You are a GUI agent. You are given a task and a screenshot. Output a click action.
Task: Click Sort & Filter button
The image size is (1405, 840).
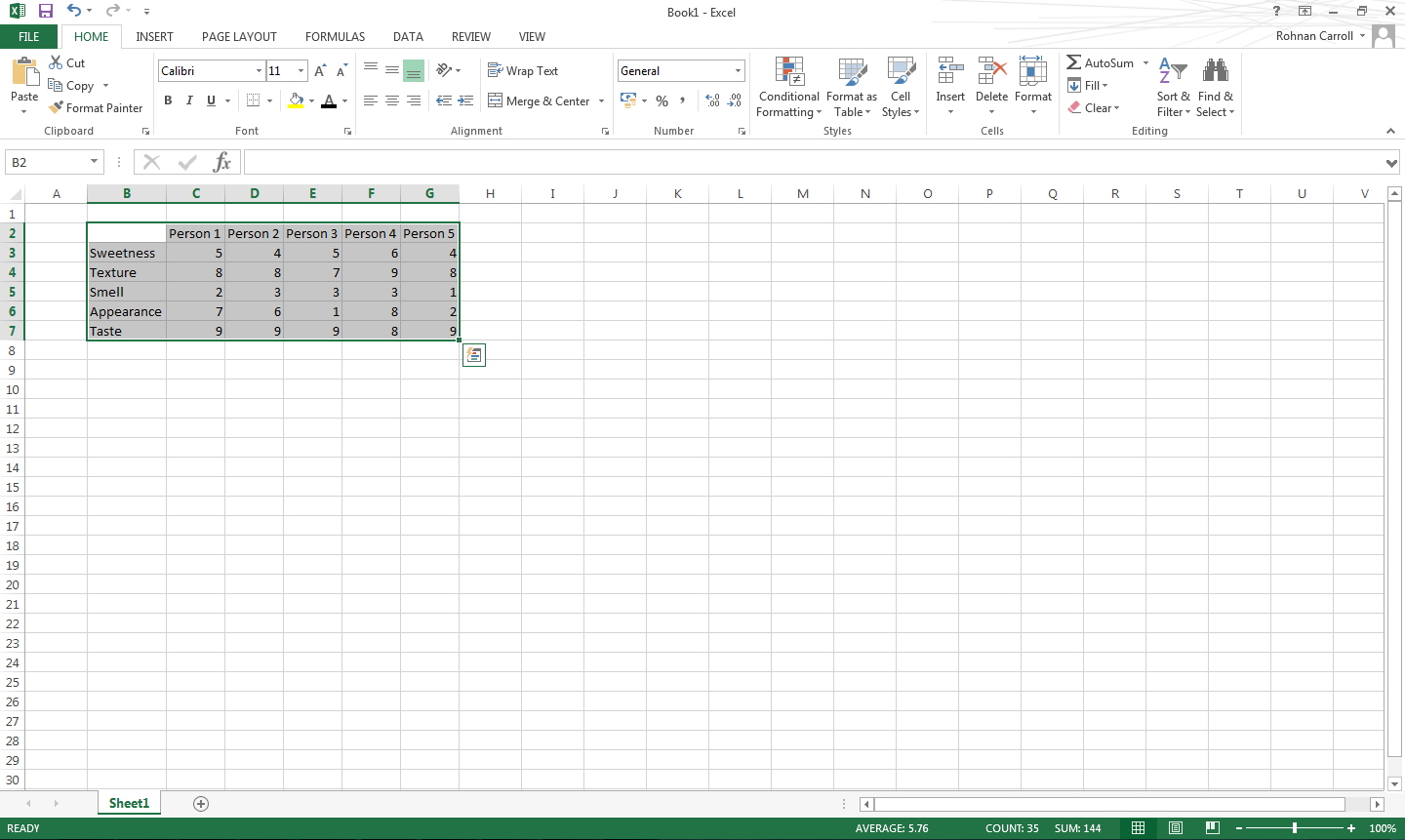[x=1174, y=86]
